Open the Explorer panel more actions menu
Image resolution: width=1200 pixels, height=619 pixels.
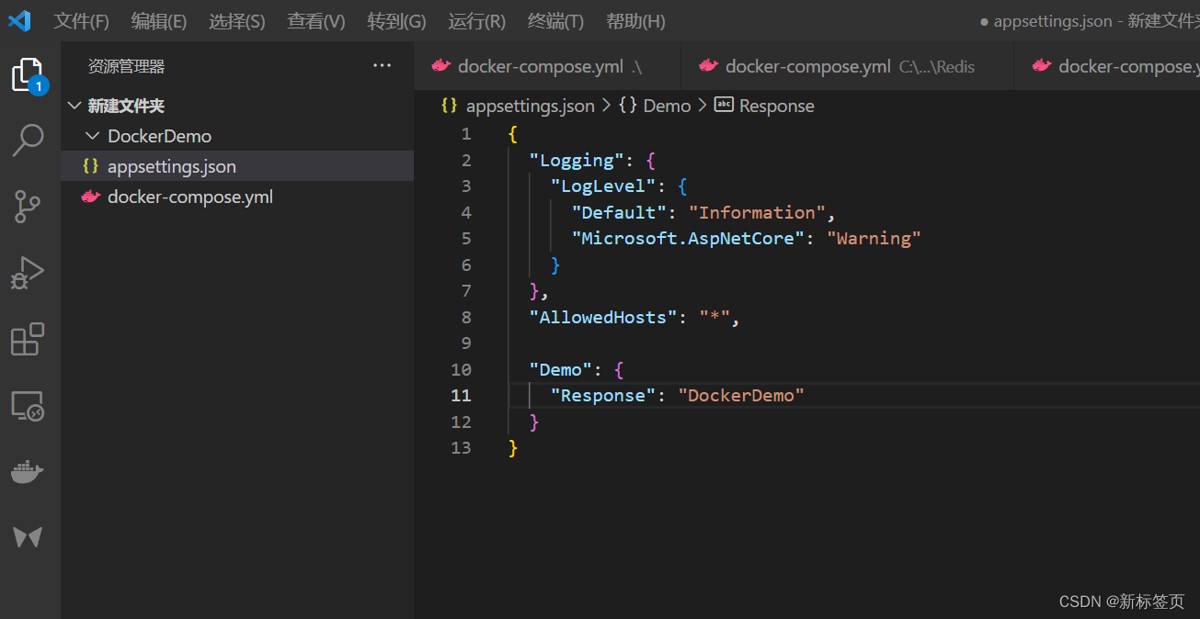click(382, 66)
